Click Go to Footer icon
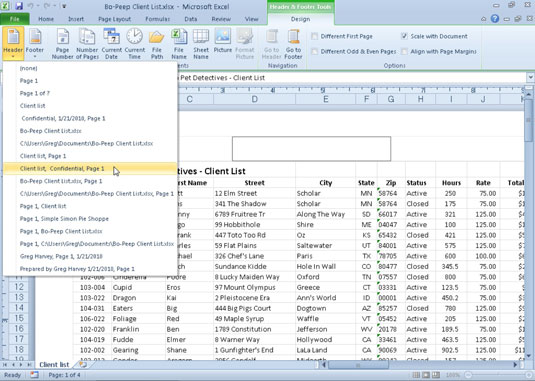This screenshot has width=535, height=381. [x=293, y=44]
